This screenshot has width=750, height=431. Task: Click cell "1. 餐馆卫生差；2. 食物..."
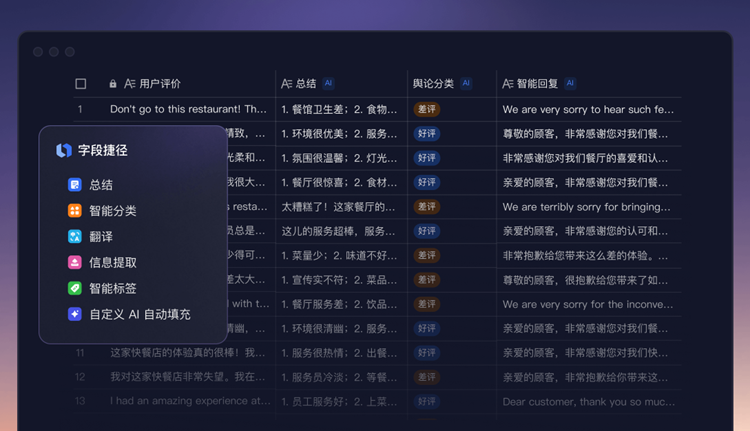click(x=339, y=109)
